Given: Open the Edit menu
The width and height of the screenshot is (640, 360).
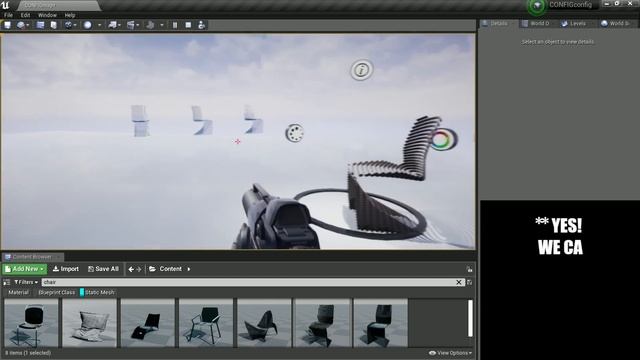Looking at the screenshot, I should pos(25,15).
